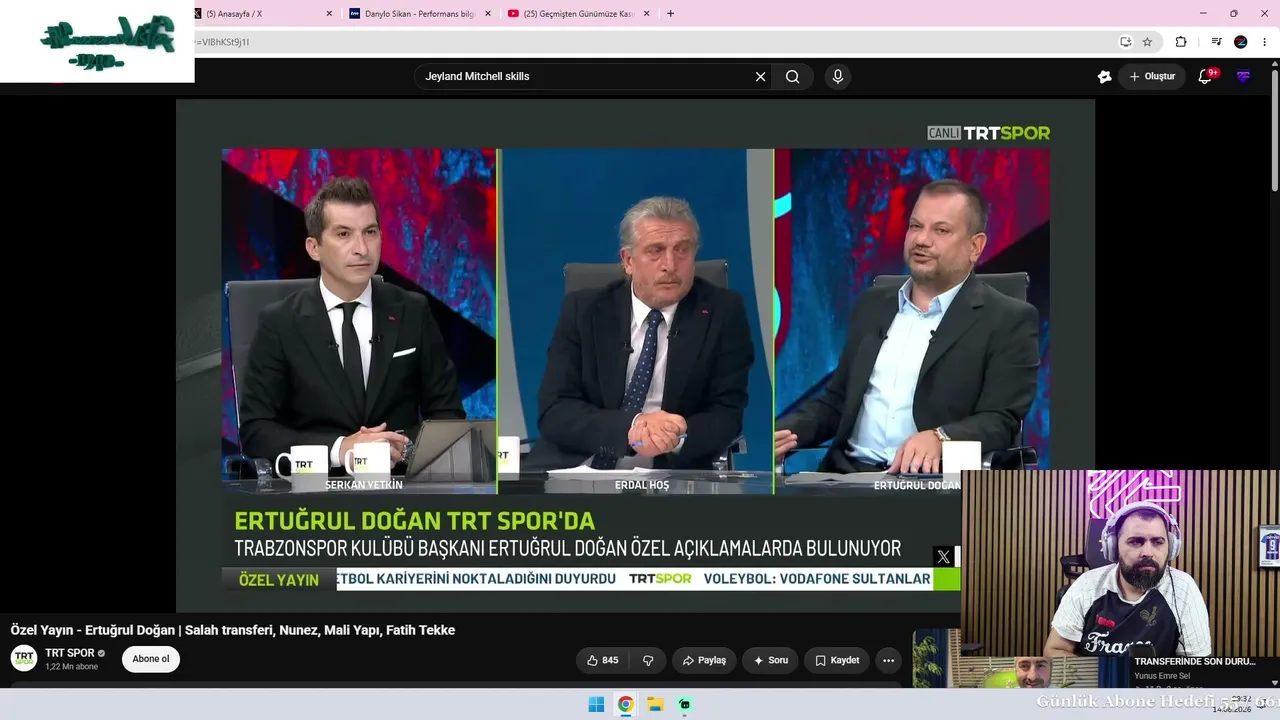Open the Chrome profile avatar
Screen dimensions: 1280x720
point(1241,42)
